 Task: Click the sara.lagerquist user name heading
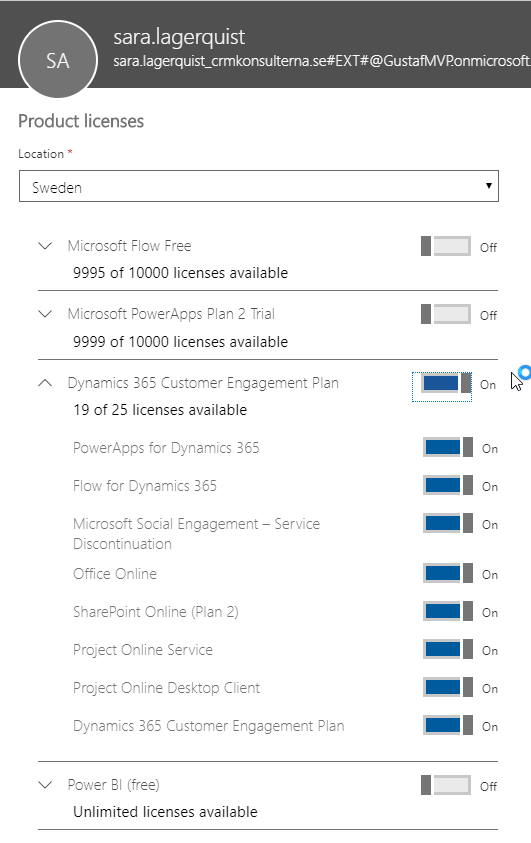coord(179,37)
